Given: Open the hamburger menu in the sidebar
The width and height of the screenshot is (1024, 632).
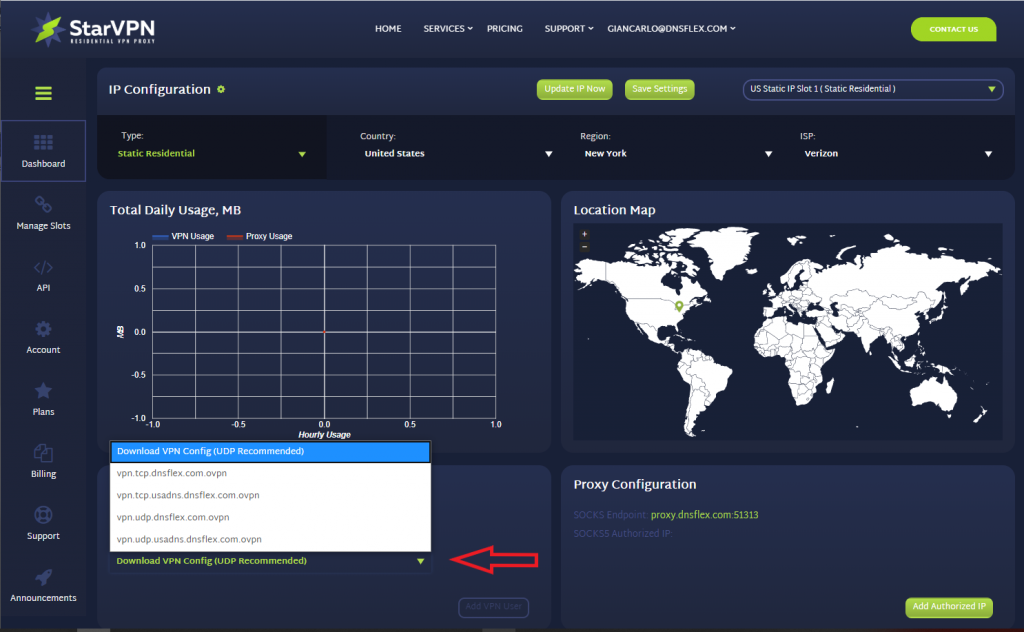Looking at the screenshot, I should click(x=43, y=92).
